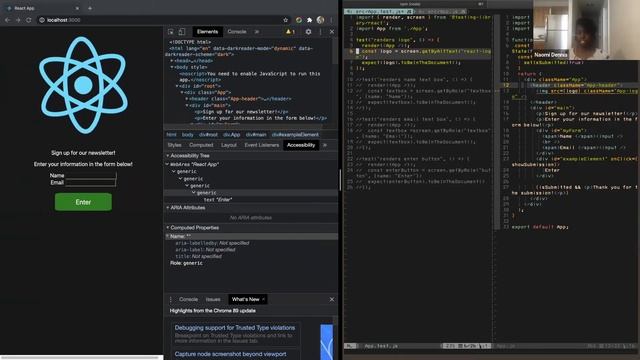Image resolution: width=640 pixels, height=360 pixels.
Task: Click the App.test.js buffer name in editor status line
Action: click(x=381, y=346)
